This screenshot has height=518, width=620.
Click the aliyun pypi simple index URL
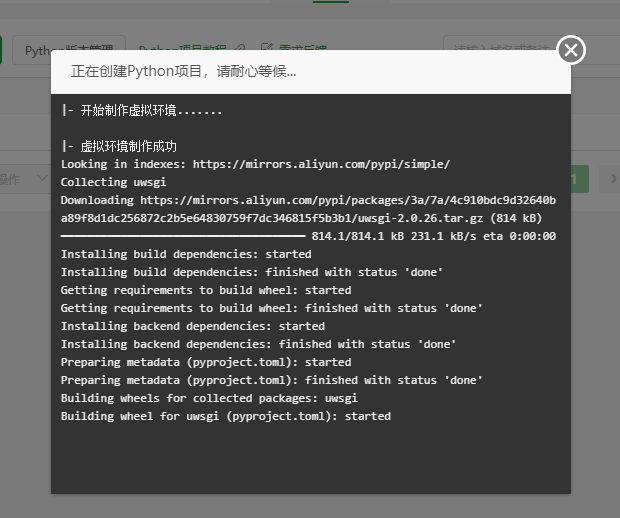click(x=321, y=164)
